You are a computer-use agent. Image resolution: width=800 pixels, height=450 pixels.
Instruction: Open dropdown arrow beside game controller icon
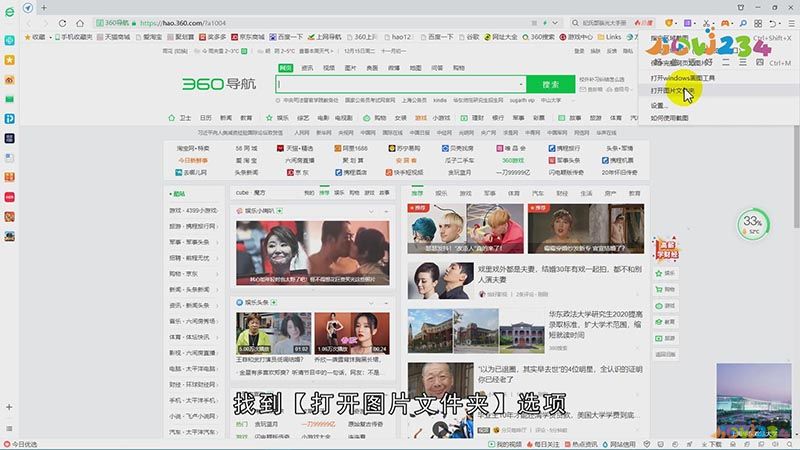tap(733, 23)
